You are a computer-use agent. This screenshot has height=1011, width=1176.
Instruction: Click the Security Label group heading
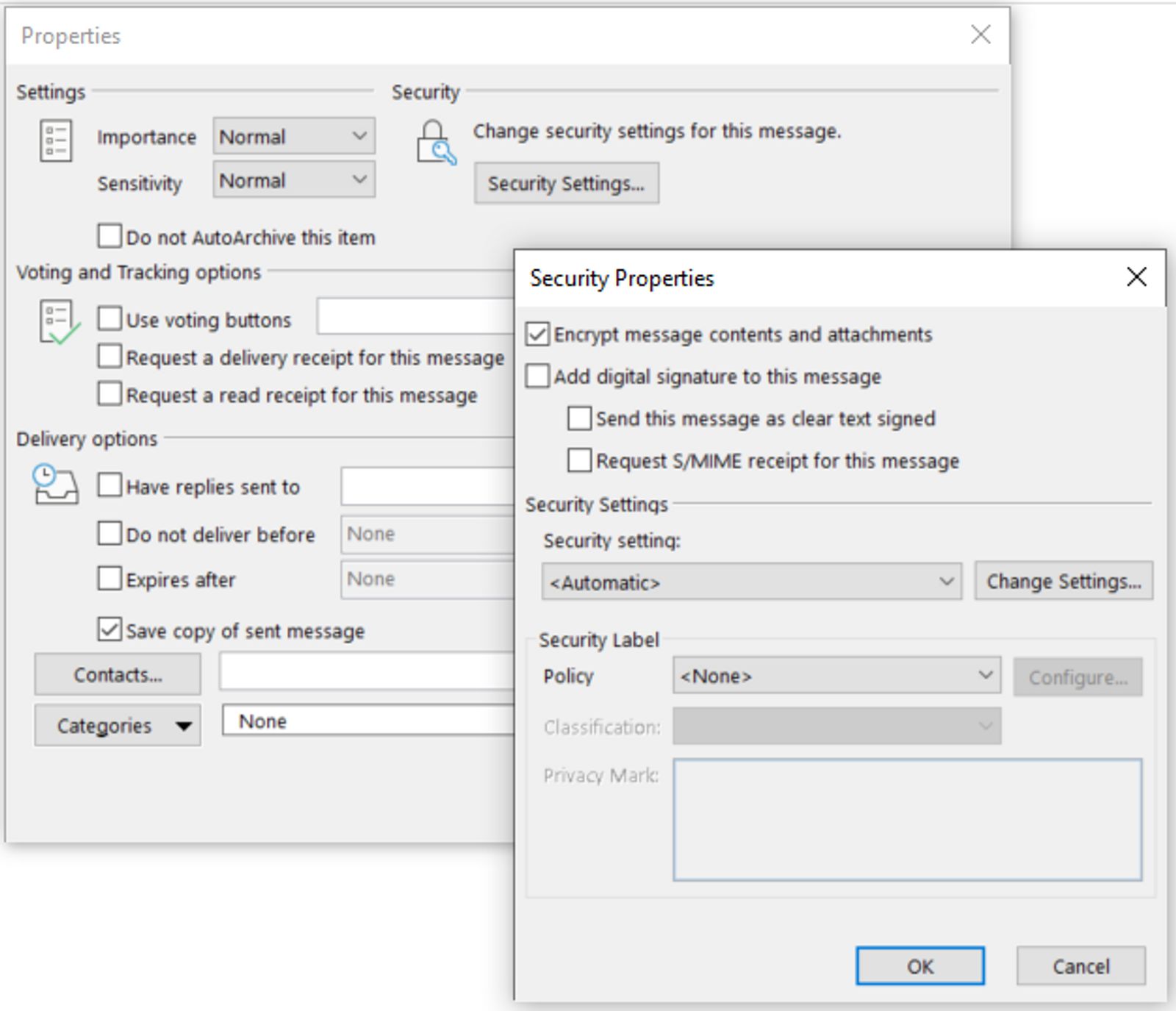coord(599,640)
